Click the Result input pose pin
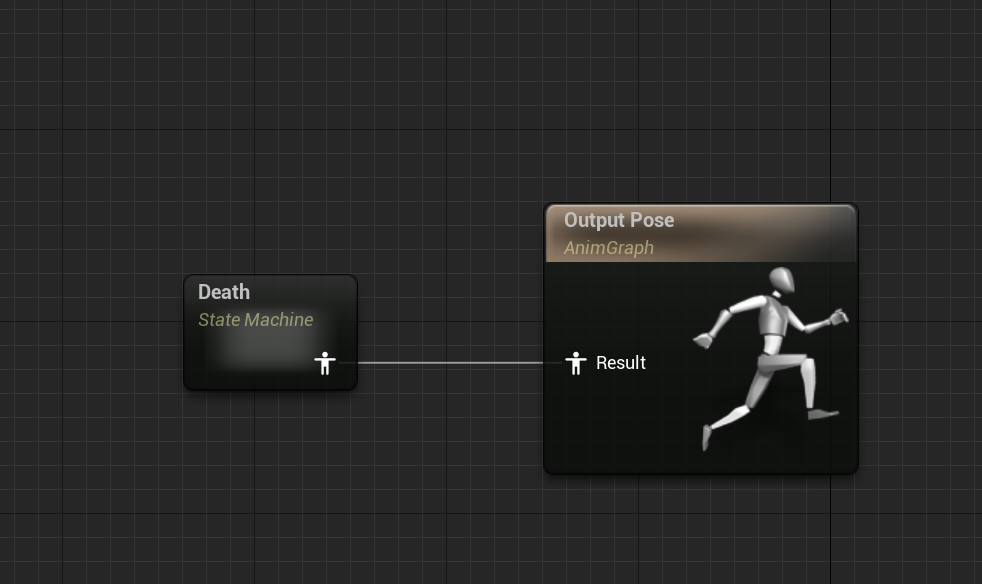Screen dimensions: 982x584 [x=576, y=363]
